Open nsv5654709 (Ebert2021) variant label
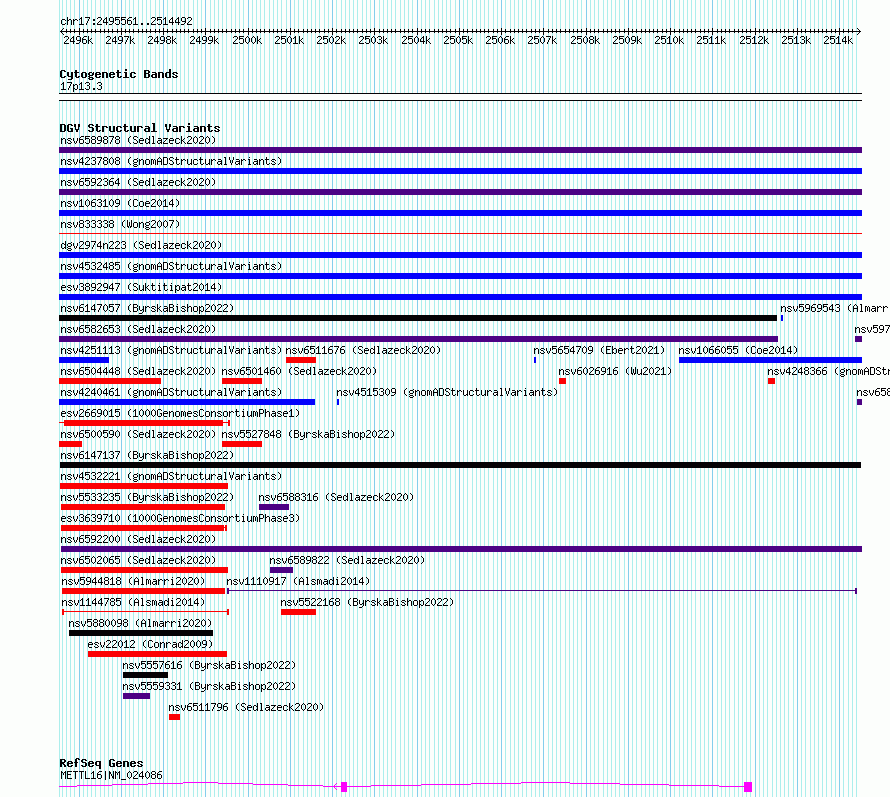Screen dimensions: 890x797 (x=599, y=350)
